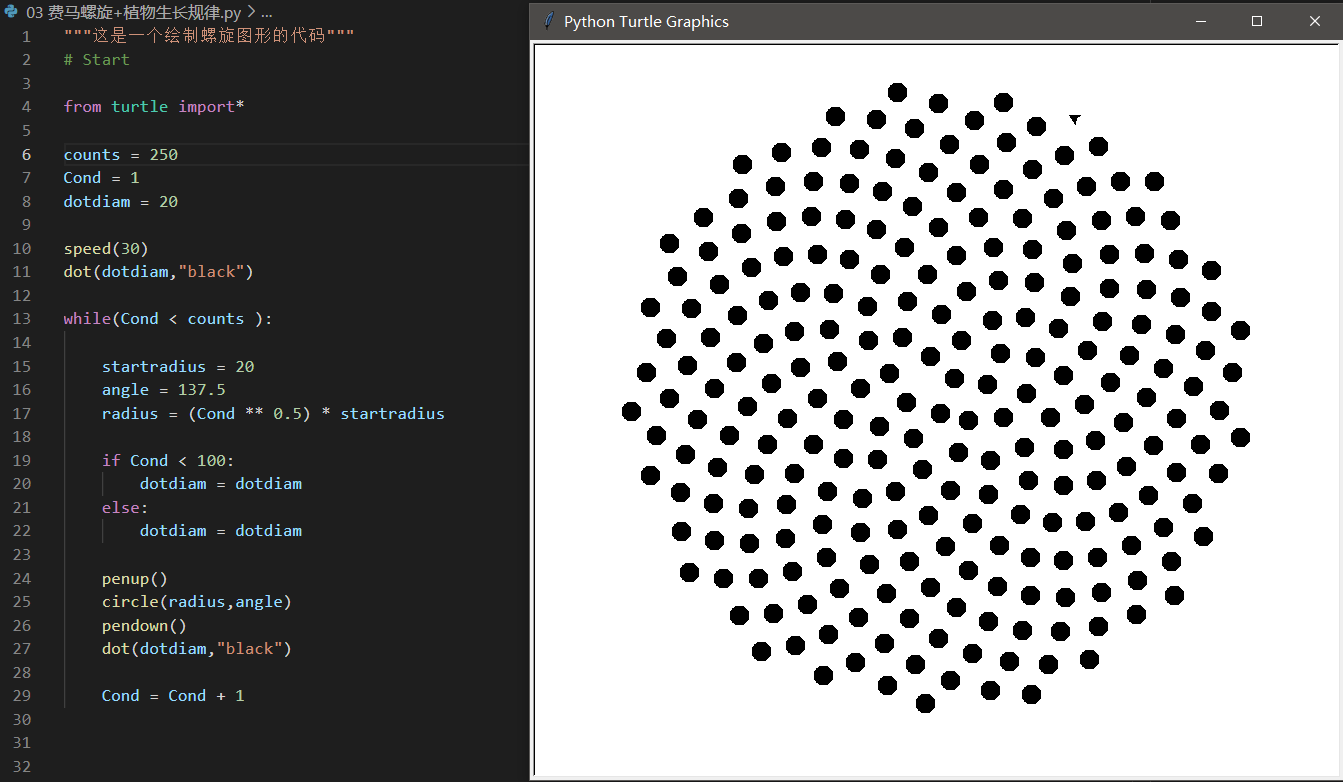1343x782 pixels.
Task: Click the # Start comment
Action: [96, 60]
